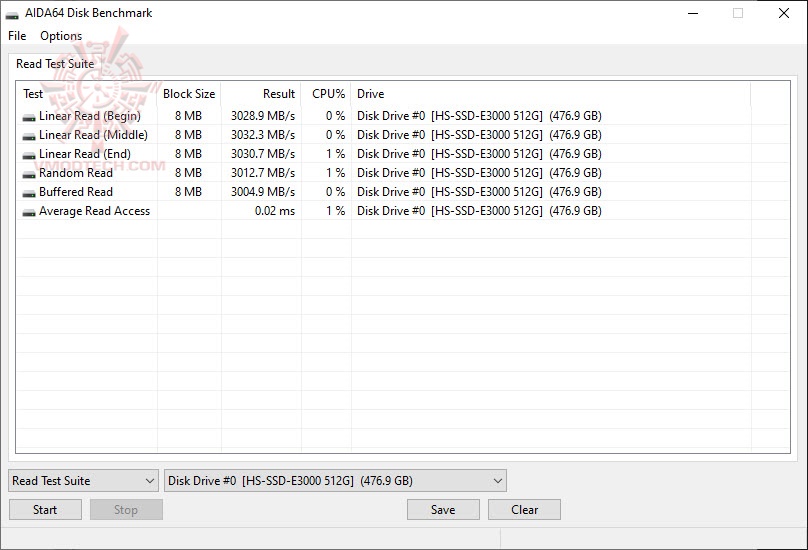Screen dimensions: 808x550
Task: Click the 3012.7 MB/s result value
Action: tap(263, 173)
